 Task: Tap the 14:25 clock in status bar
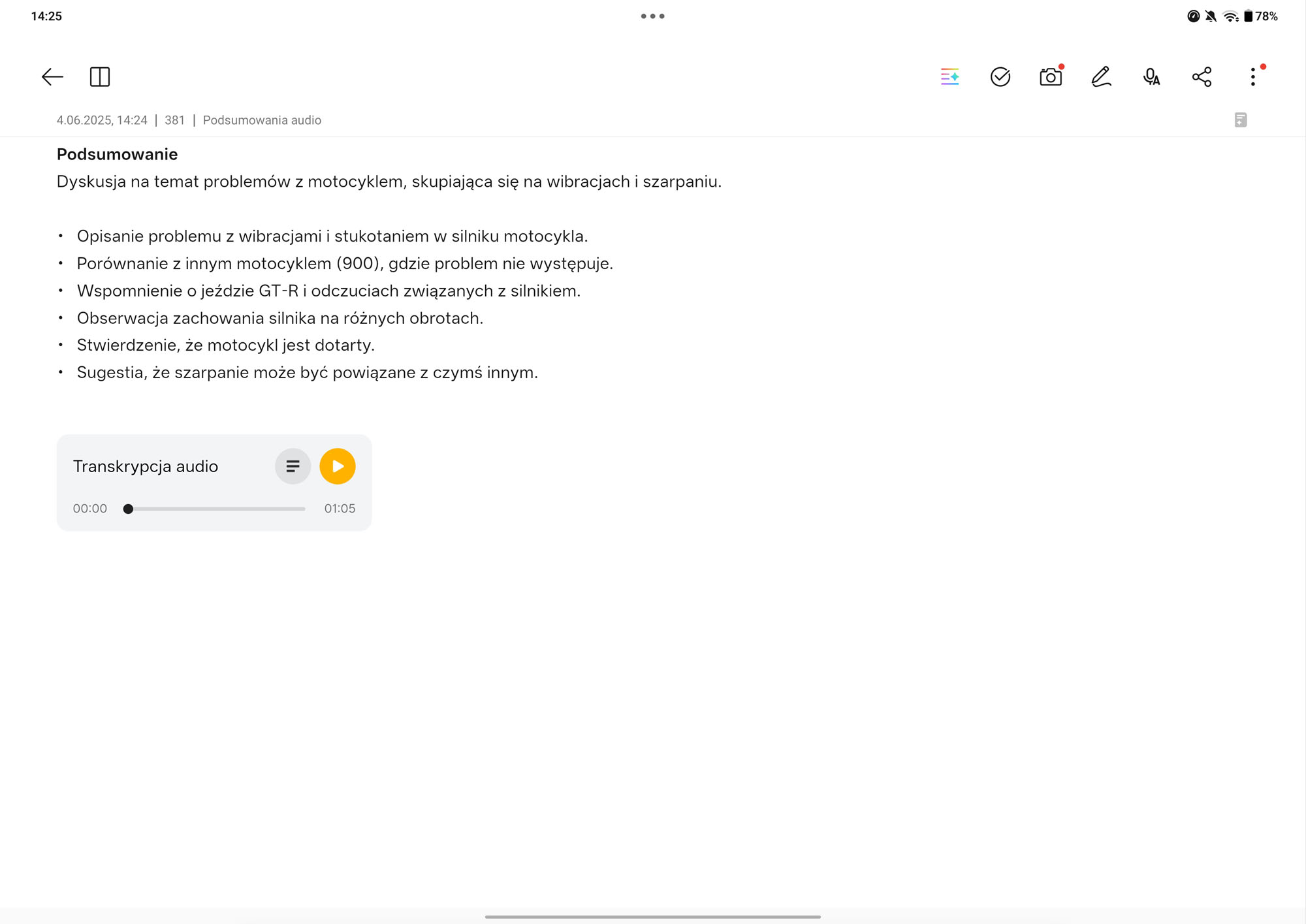coord(46,16)
